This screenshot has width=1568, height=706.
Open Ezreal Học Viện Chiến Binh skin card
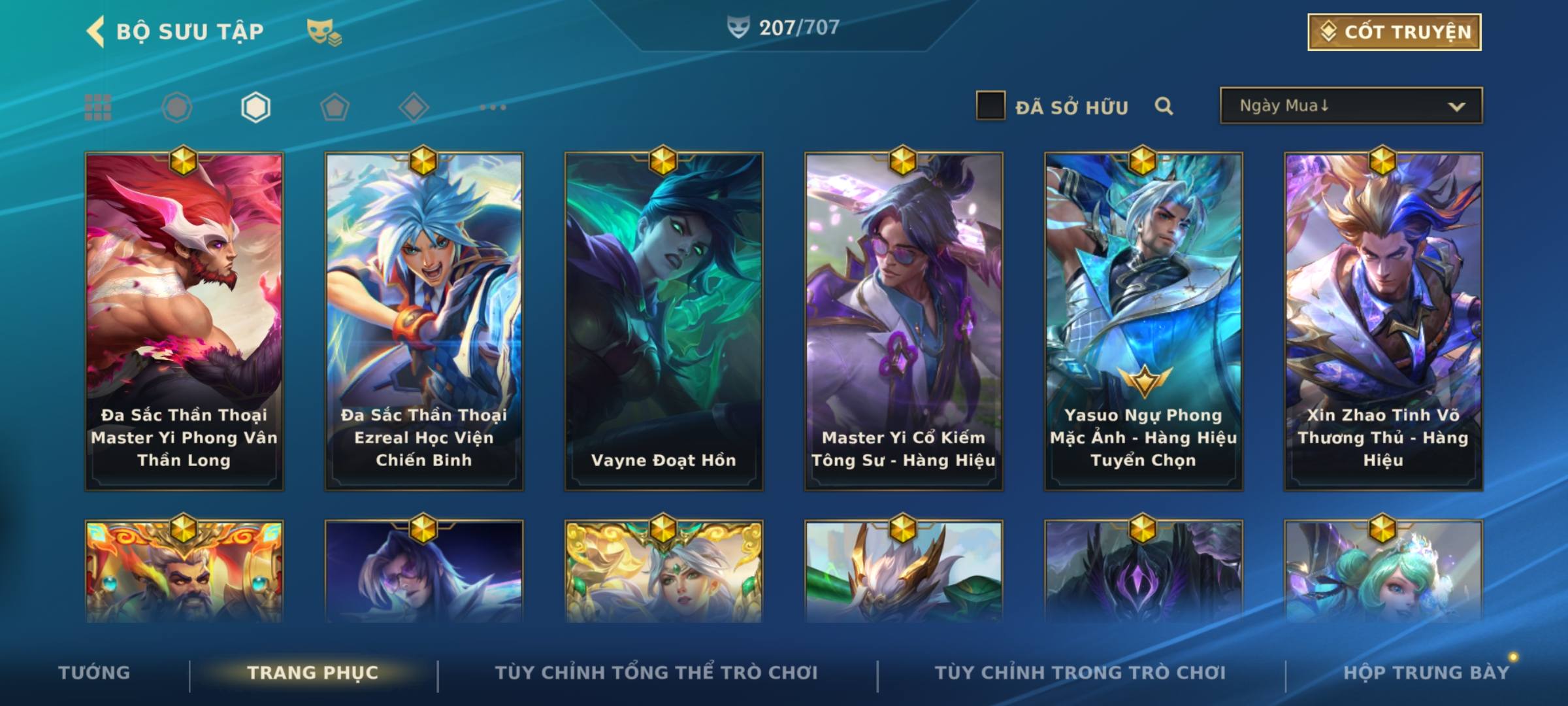[x=424, y=321]
